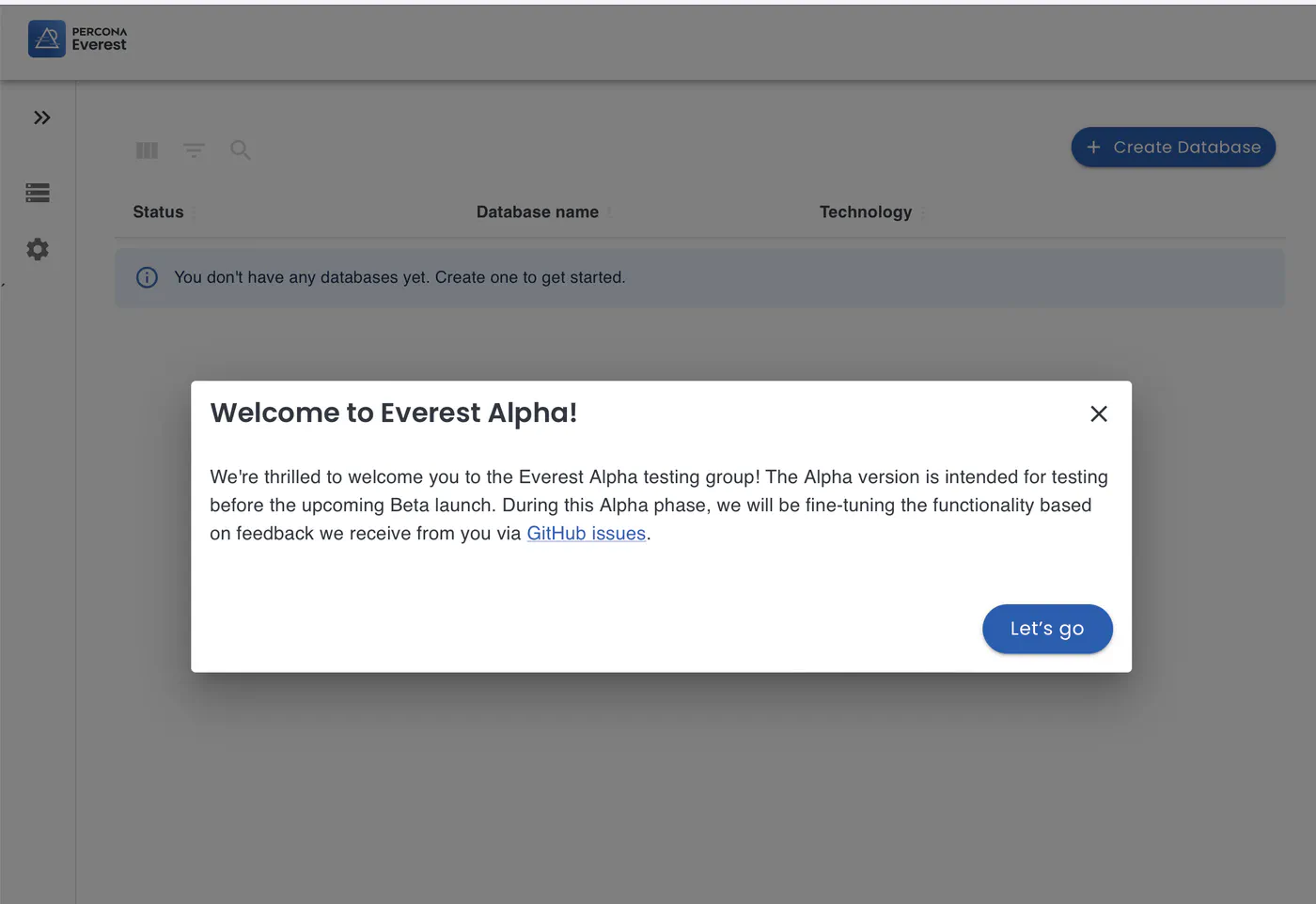This screenshot has height=904, width=1316.
Task: Follow the GitHub issues link
Action: click(587, 534)
